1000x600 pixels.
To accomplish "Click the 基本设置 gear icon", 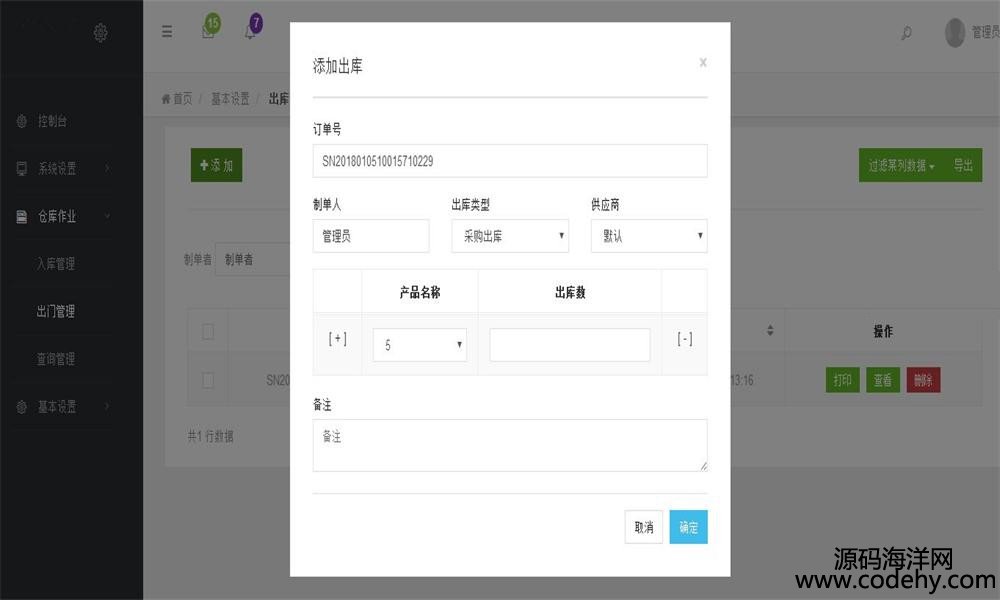I will [22, 406].
